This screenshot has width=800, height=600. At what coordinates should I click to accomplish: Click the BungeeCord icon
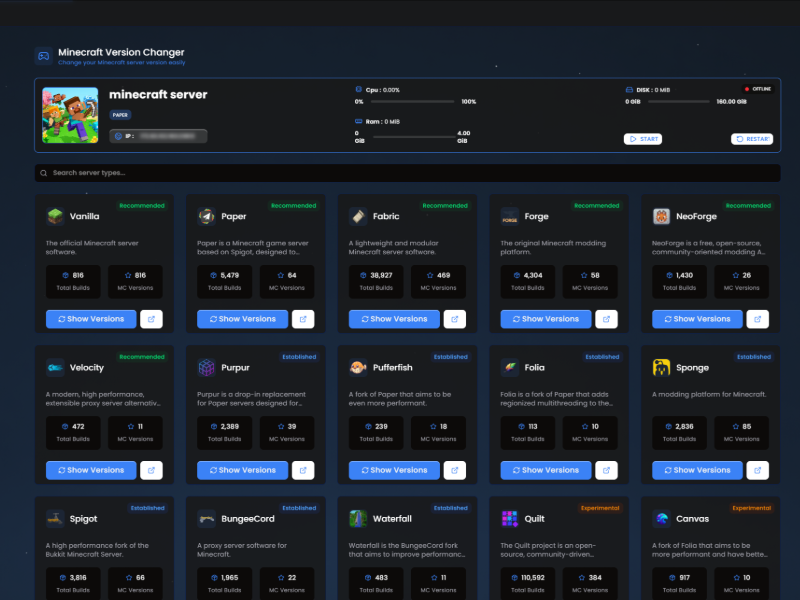pyautogui.click(x=207, y=519)
